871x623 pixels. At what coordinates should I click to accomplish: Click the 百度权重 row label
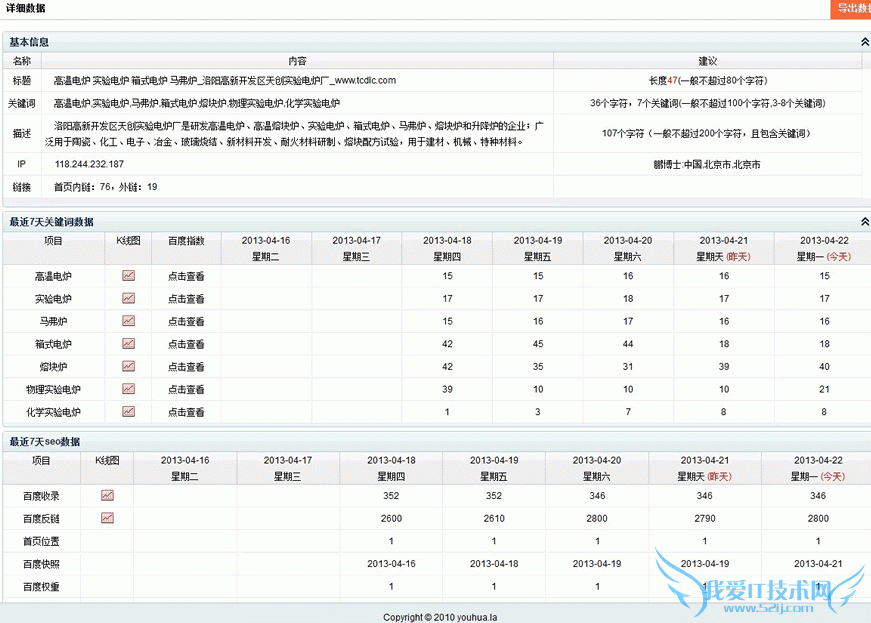[41, 587]
